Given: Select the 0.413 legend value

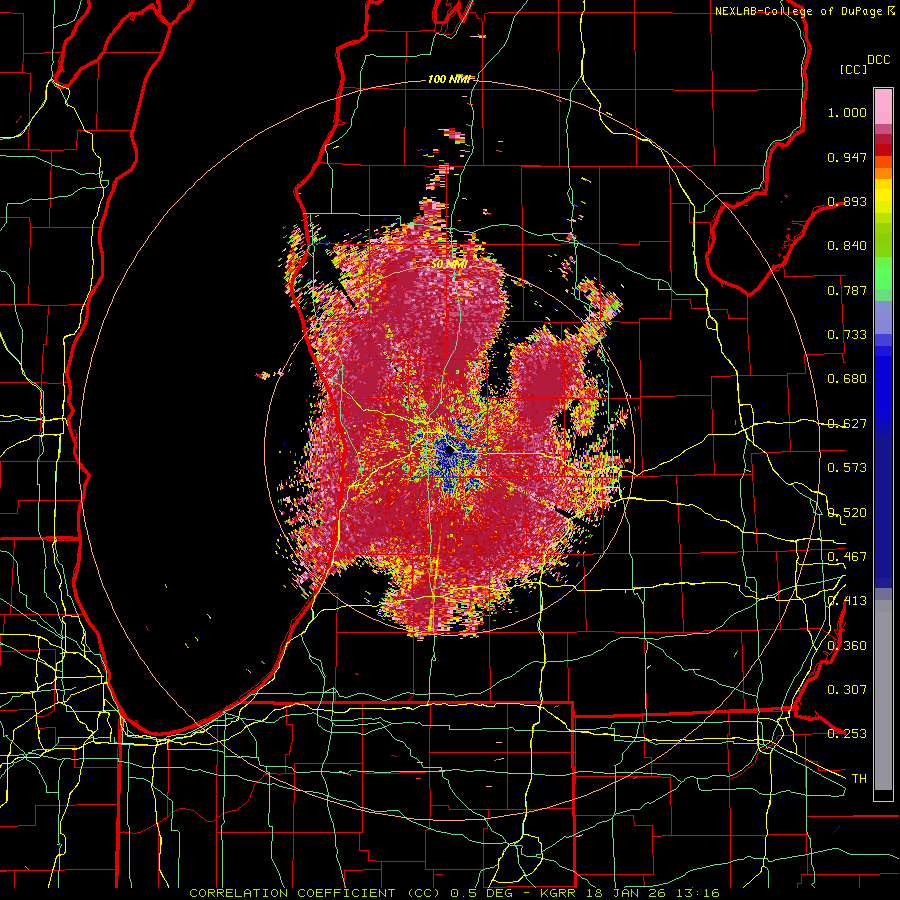Looking at the screenshot, I should (x=847, y=601).
